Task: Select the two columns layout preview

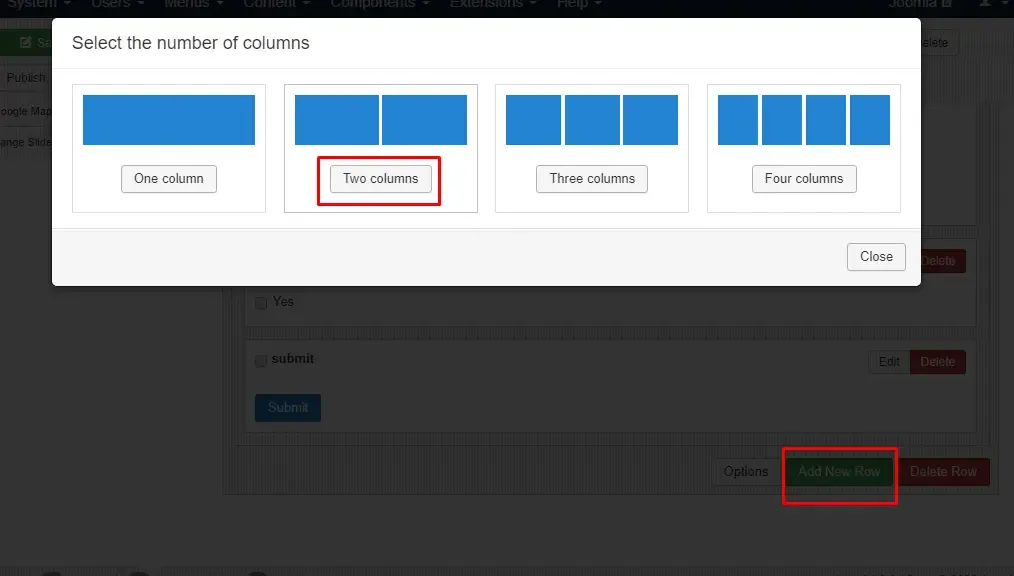Action: point(381,120)
